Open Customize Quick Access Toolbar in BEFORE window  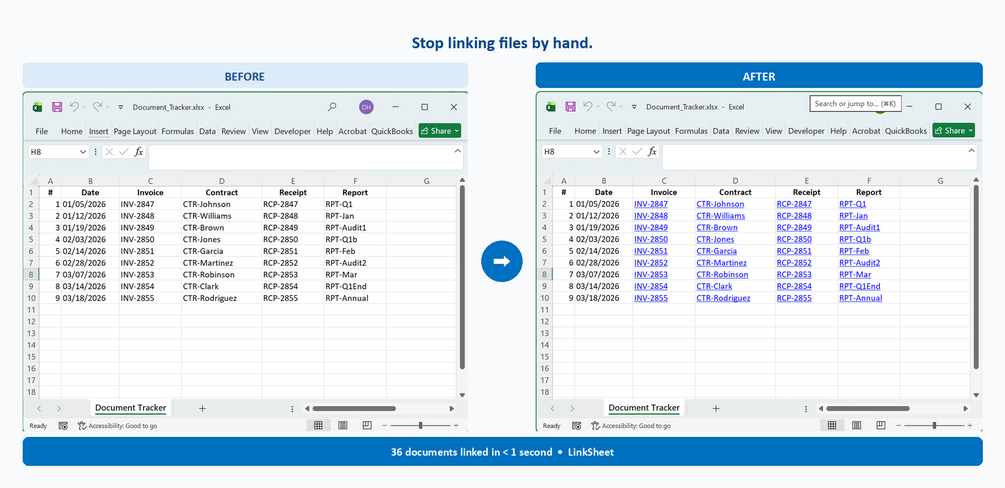(x=120, y=107)
